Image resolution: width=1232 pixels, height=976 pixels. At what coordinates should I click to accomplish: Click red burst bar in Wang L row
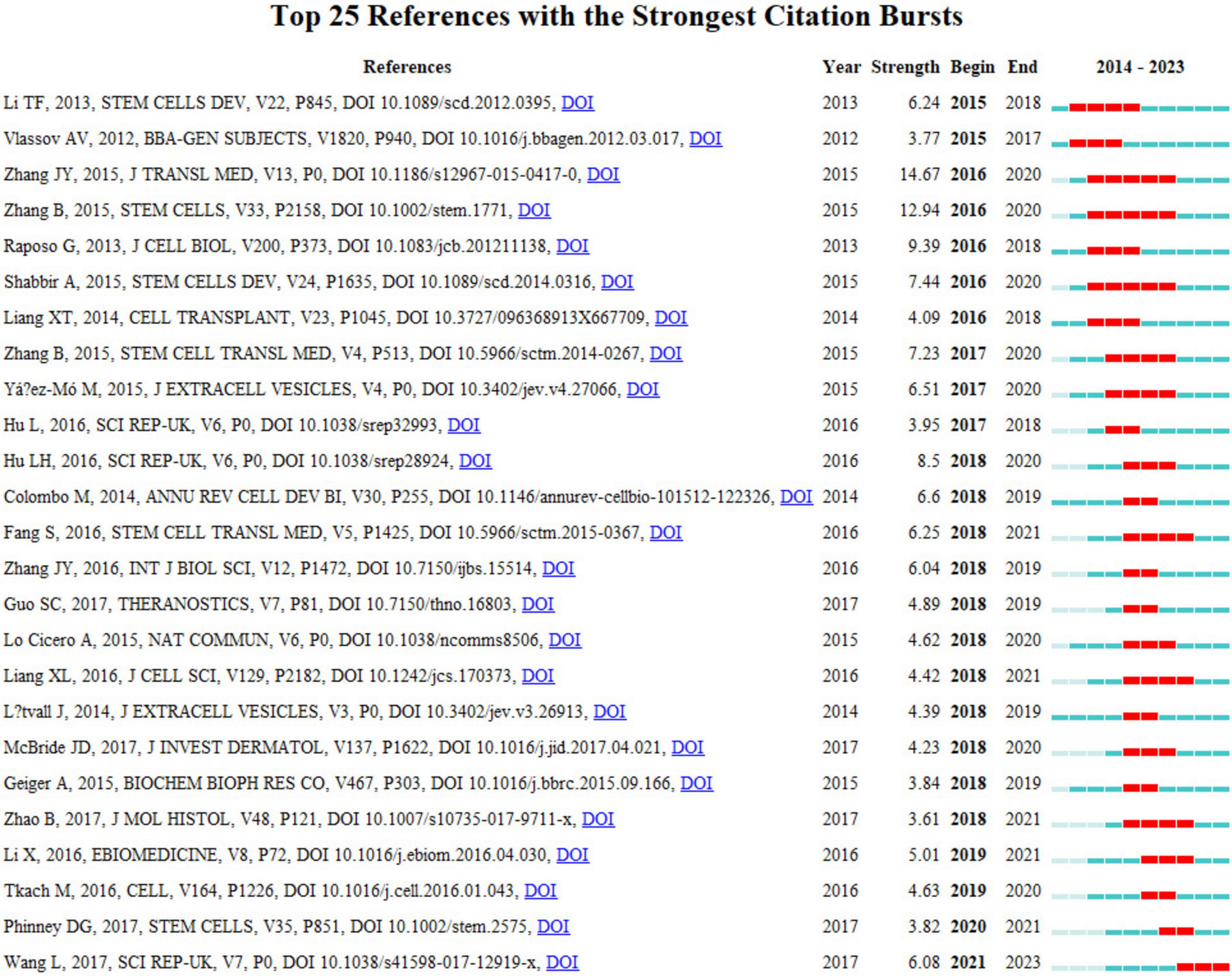(x=1202, y=967)
